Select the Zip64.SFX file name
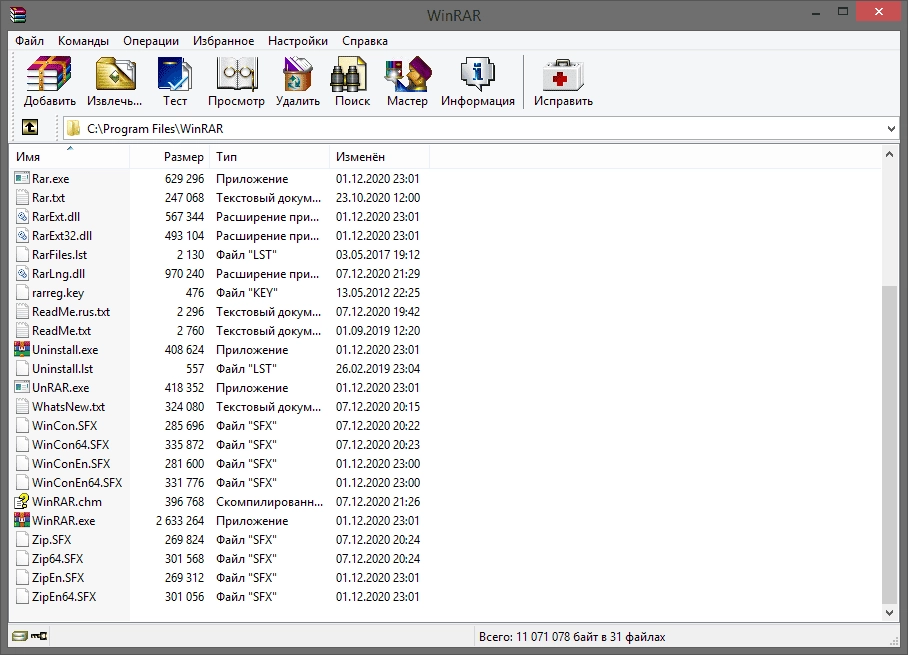The width and height of the screenshot is (908, 655). 57,559
